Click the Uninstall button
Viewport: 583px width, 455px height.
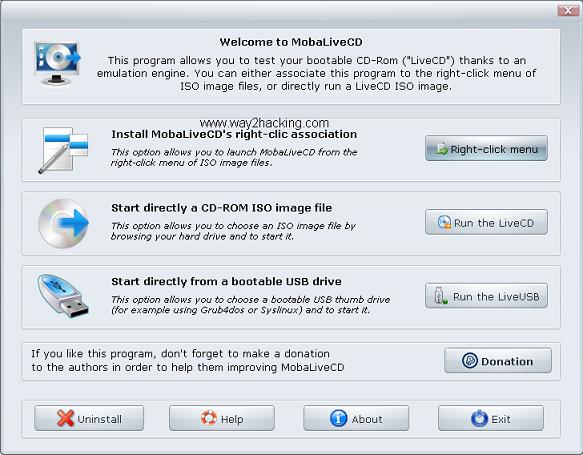point(89,419)
